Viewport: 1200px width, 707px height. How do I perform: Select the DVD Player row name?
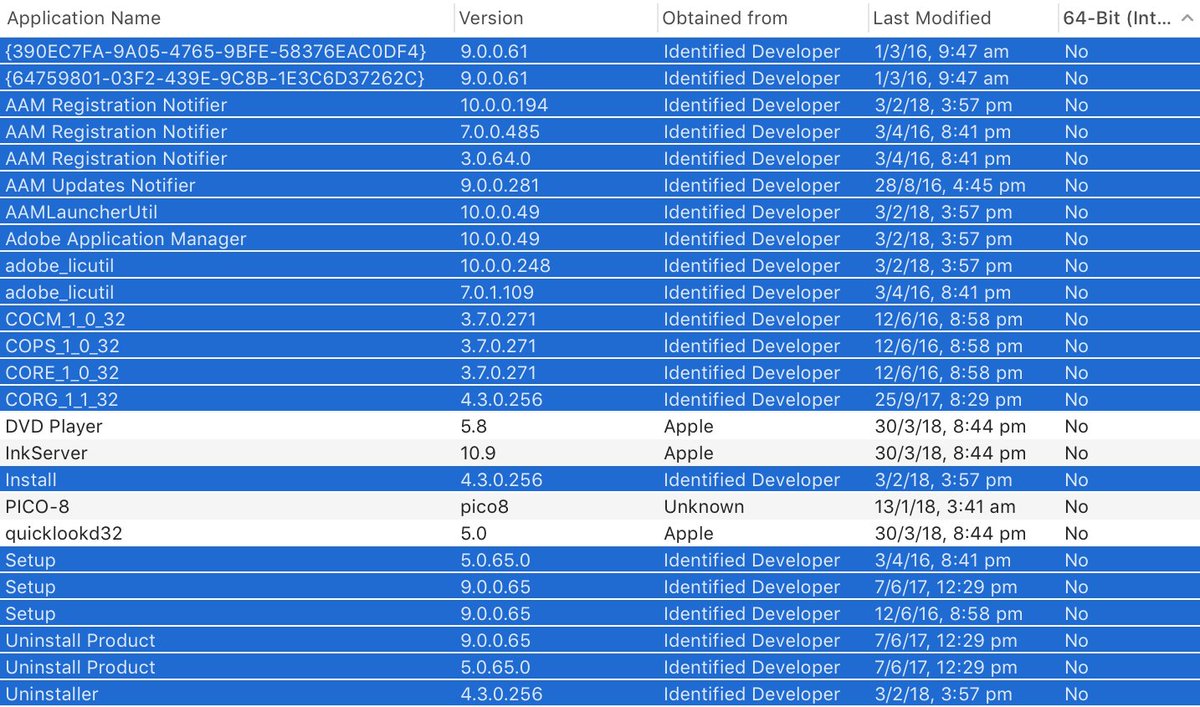(54, 426)
